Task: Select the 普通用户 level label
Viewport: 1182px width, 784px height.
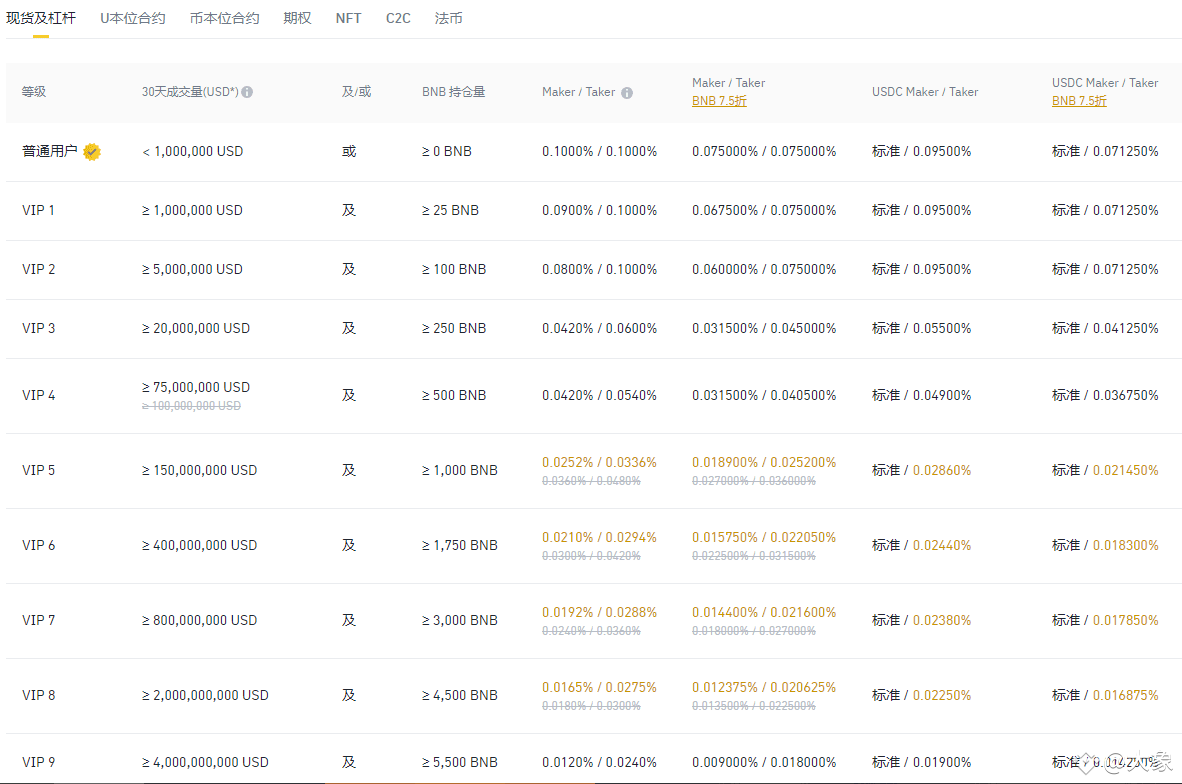Action: [x=50, y=152]
